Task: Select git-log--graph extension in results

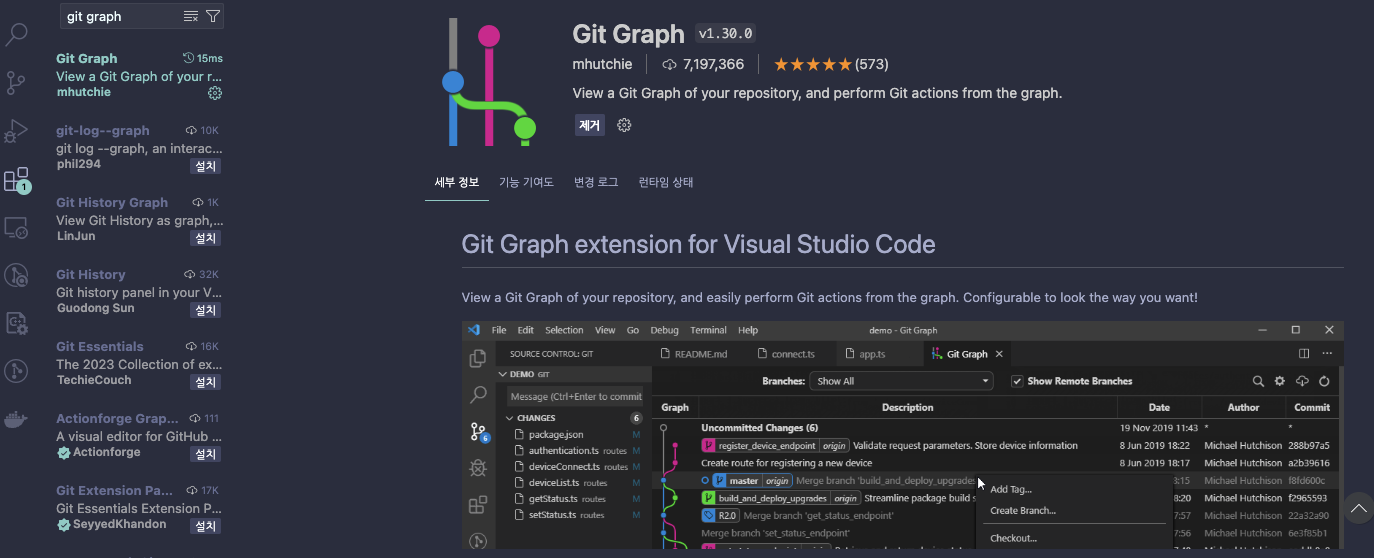Action: [139, 147]
